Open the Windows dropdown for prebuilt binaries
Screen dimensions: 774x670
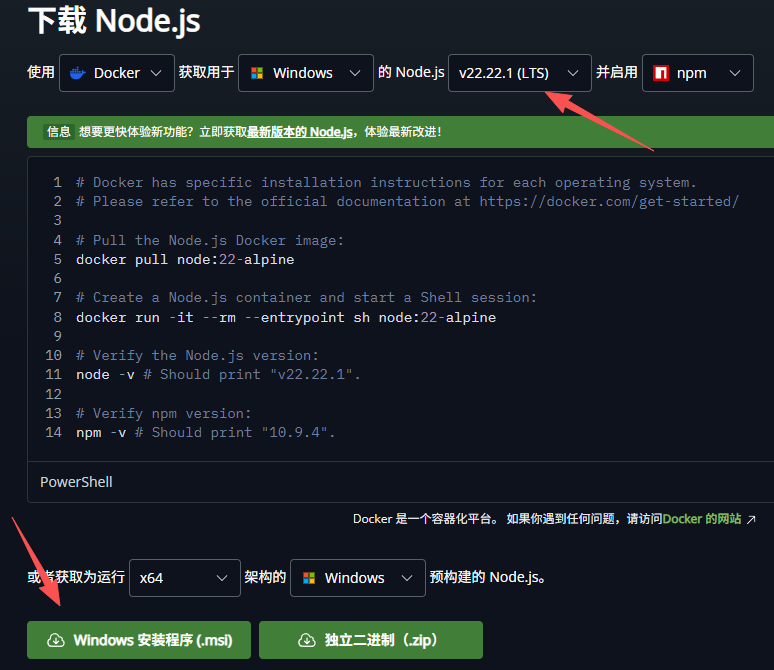[x=357, y=578]
